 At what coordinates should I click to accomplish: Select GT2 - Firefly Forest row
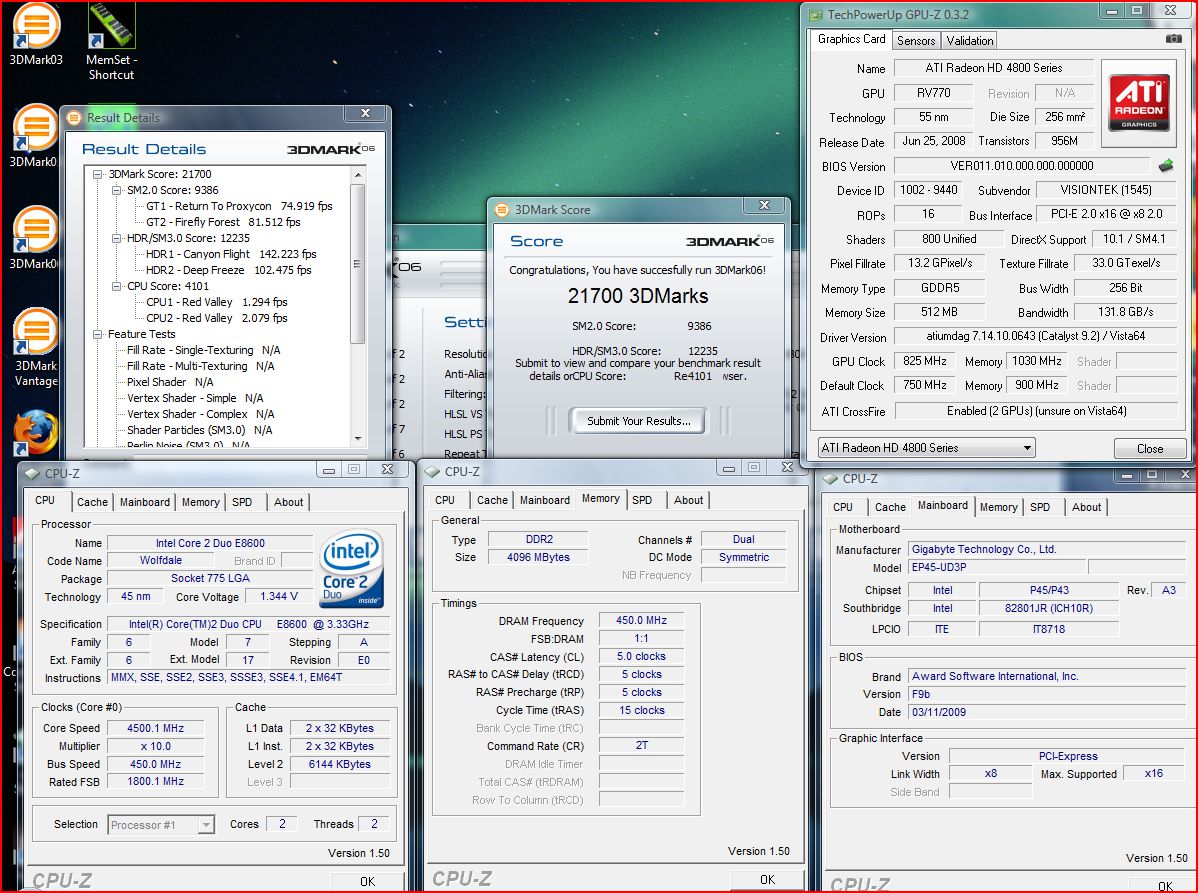tap(223, 222)
